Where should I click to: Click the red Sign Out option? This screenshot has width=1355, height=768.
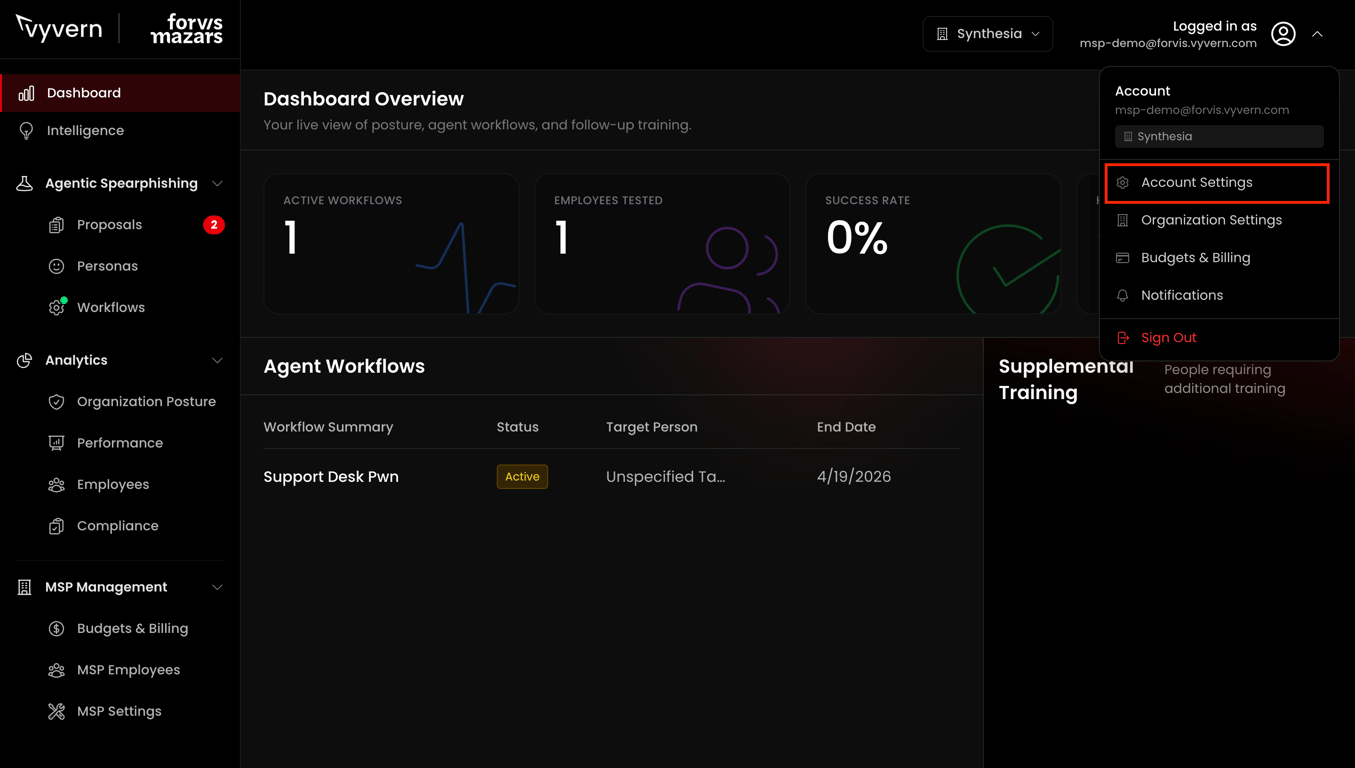(1168, 338)
